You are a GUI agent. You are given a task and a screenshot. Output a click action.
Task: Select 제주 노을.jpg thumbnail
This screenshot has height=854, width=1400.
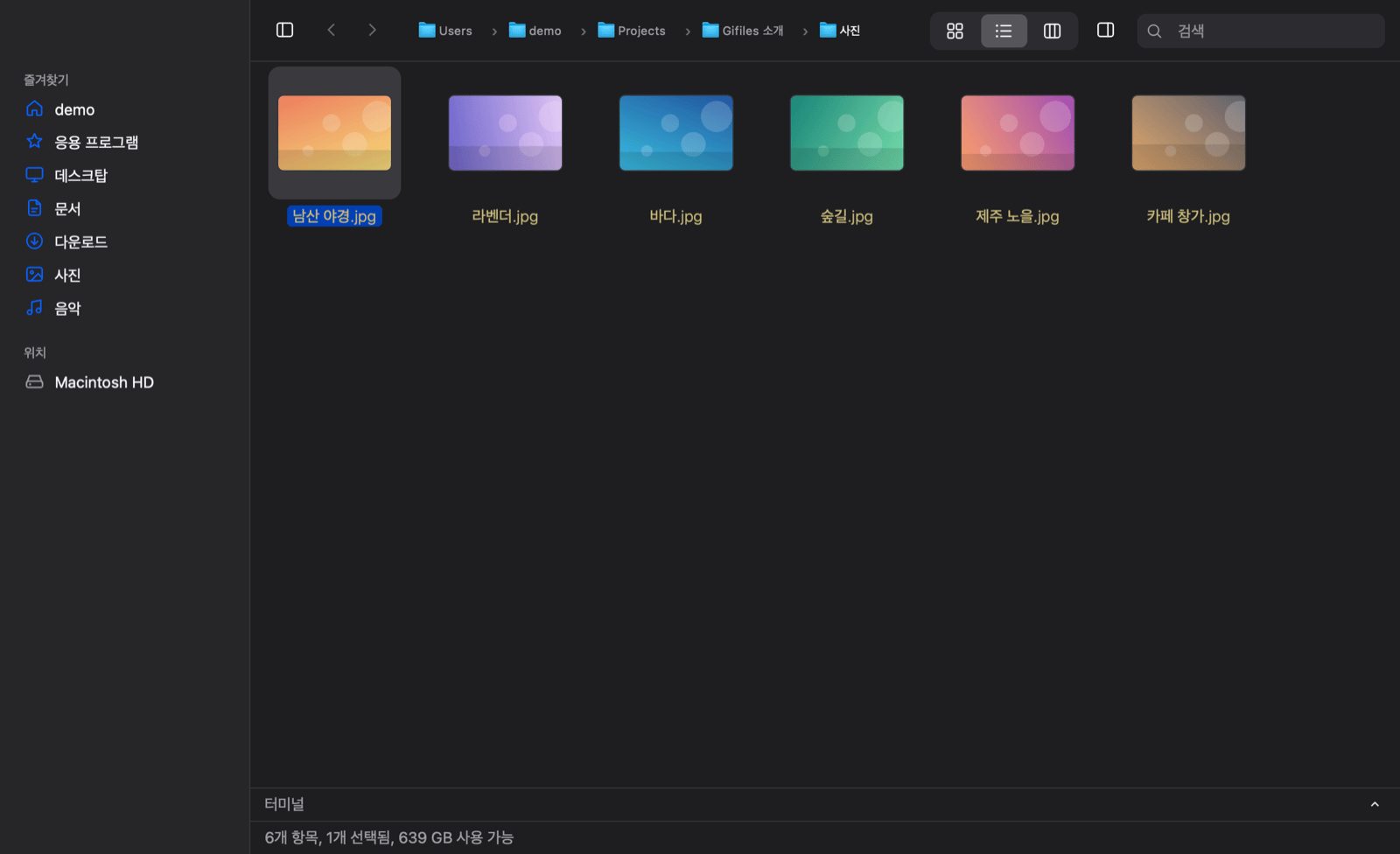click(x=1018, y=133)
